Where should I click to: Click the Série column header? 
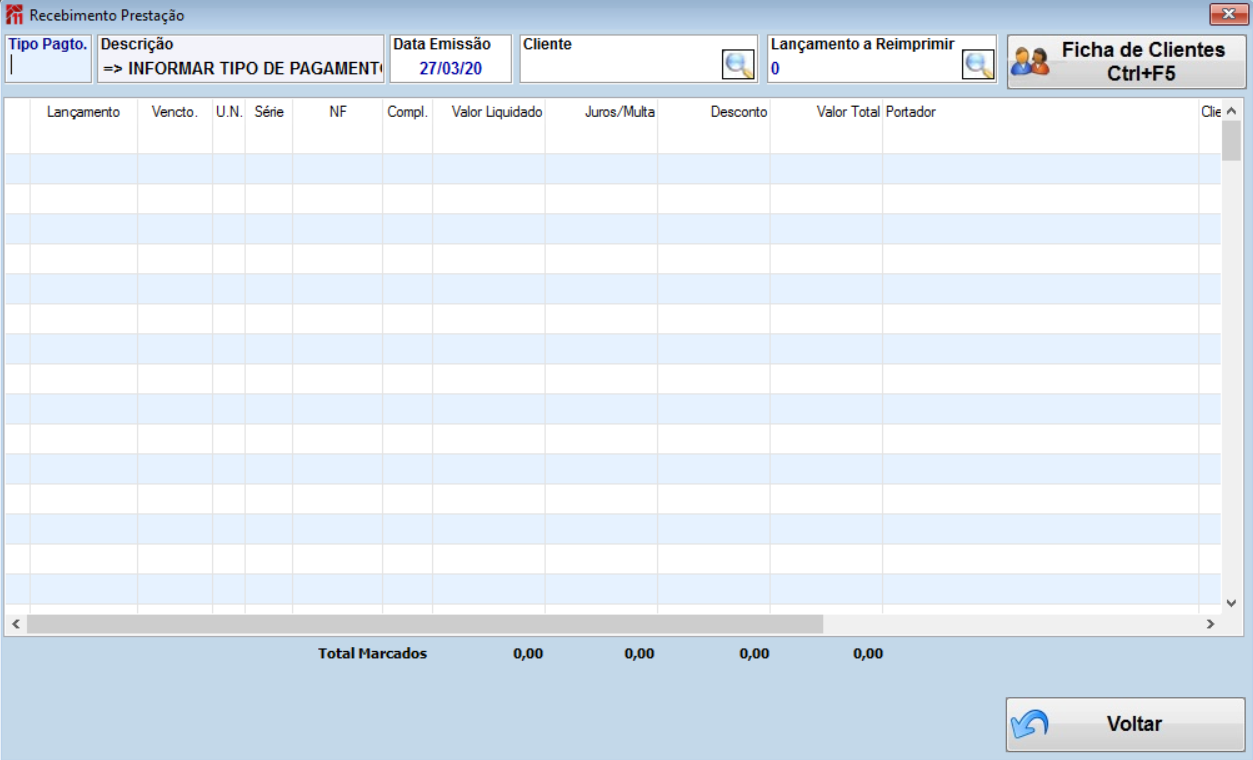pyautogui.click(x=269, y=112)
